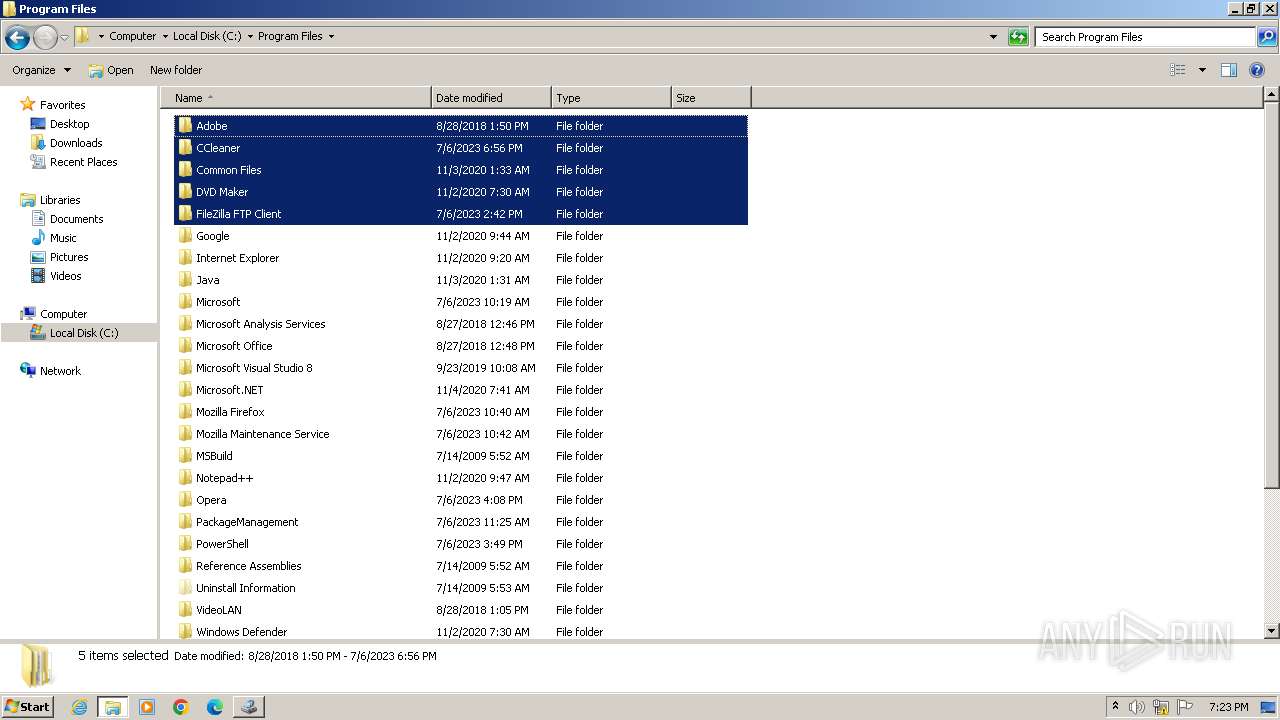This screenshot has width=1280, height=720.
Task: Open Videos library
Action: 65,276
